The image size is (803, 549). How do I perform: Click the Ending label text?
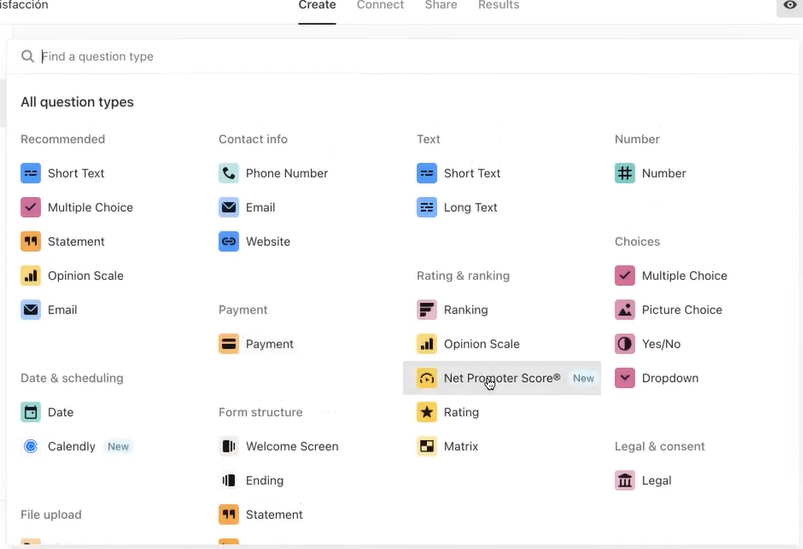point(264,480)
